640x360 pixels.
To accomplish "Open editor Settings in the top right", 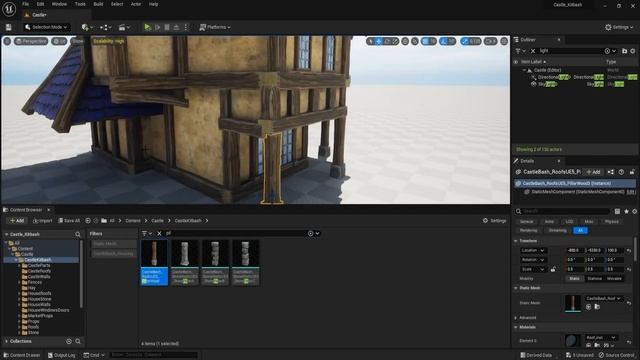I will (619, 27).
